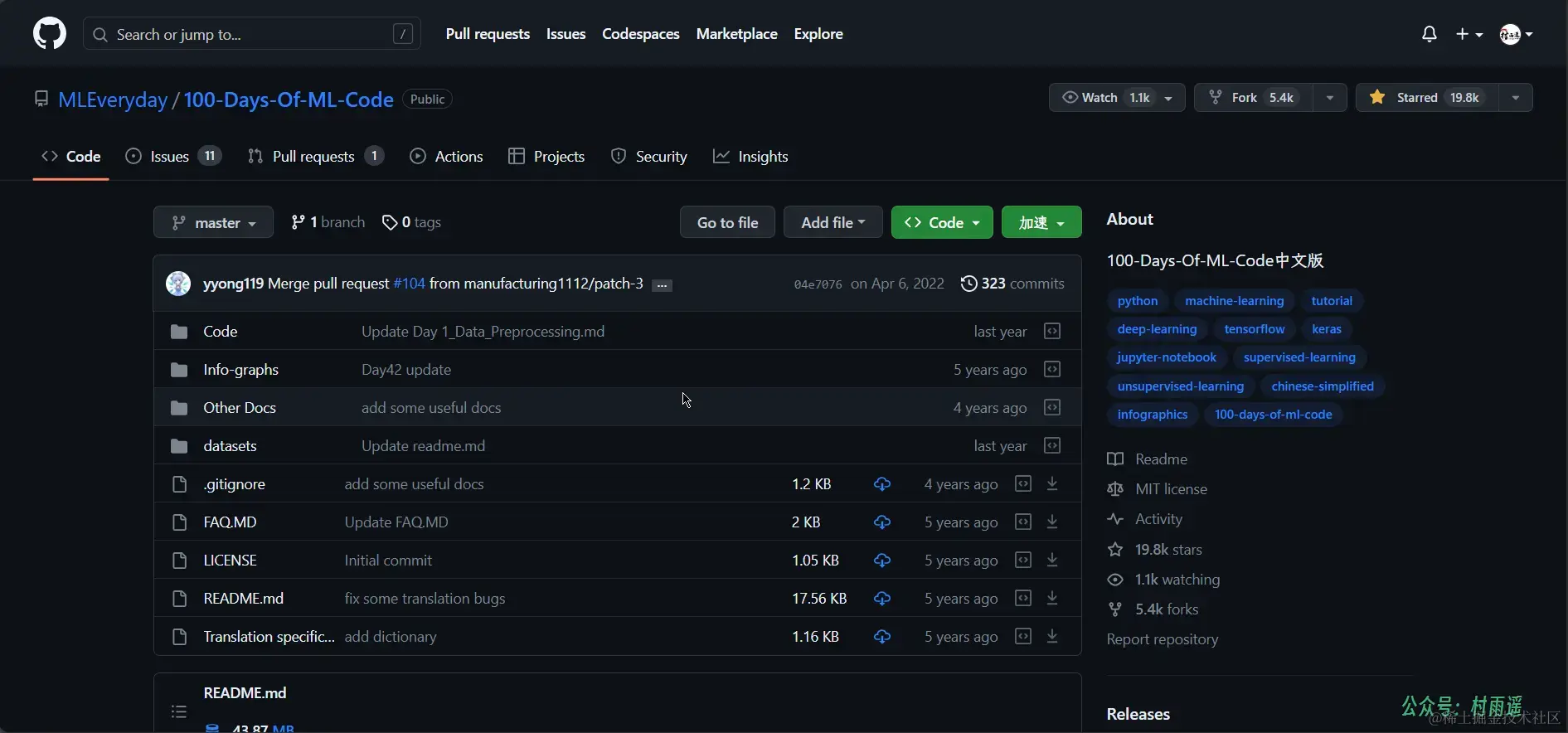Open the datasets folder
Viewport: 1568px width, 733px height.
coord(230,445)
